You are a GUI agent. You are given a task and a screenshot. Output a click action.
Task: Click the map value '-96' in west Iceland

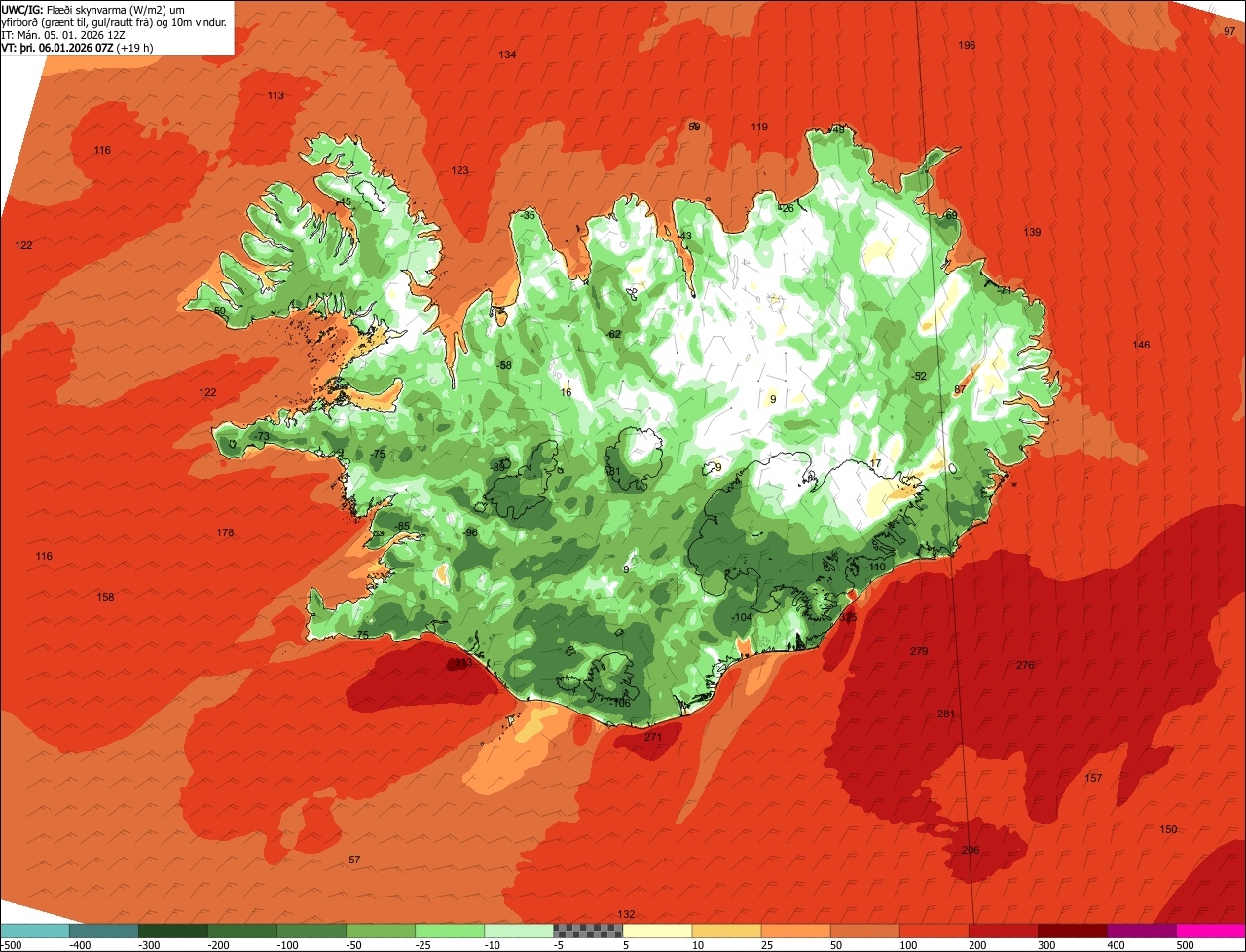[x=470, y=532]
